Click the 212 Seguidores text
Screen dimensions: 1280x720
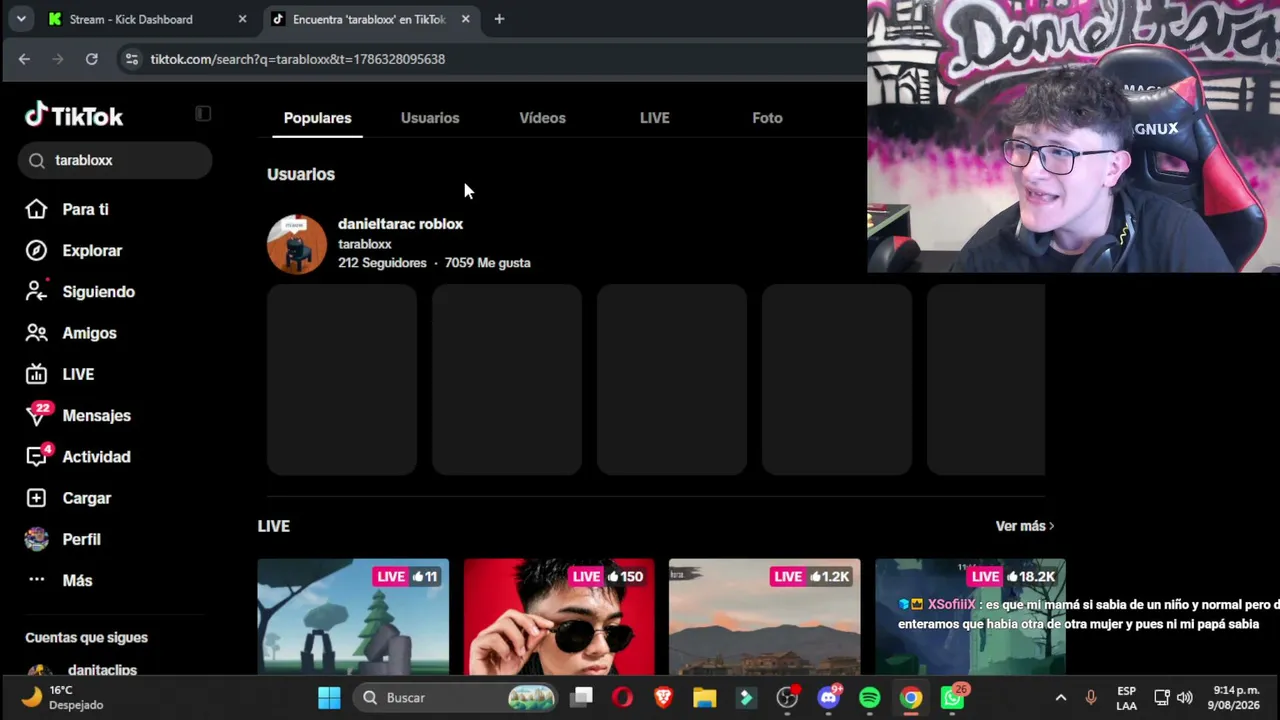[x=382, y=263]
